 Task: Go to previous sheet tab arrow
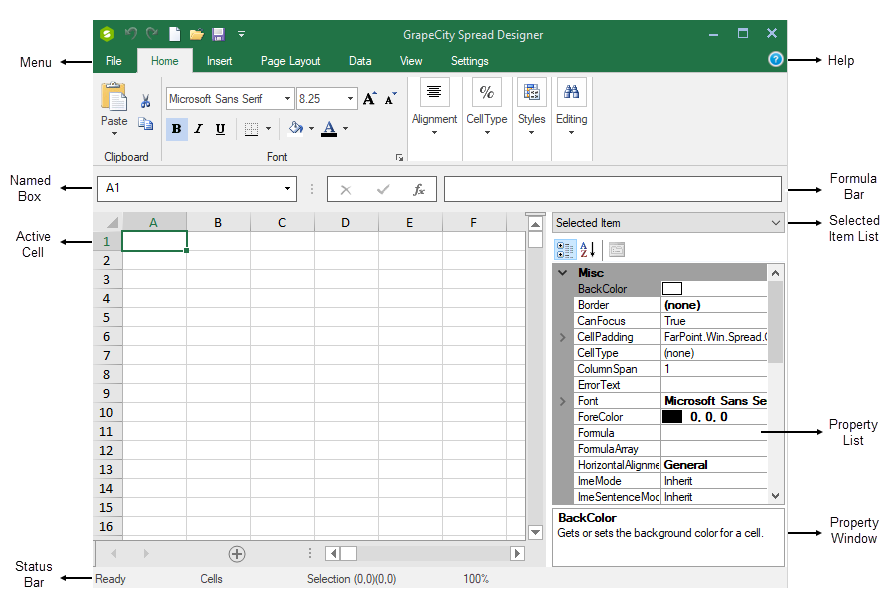(x=114, y=553)
